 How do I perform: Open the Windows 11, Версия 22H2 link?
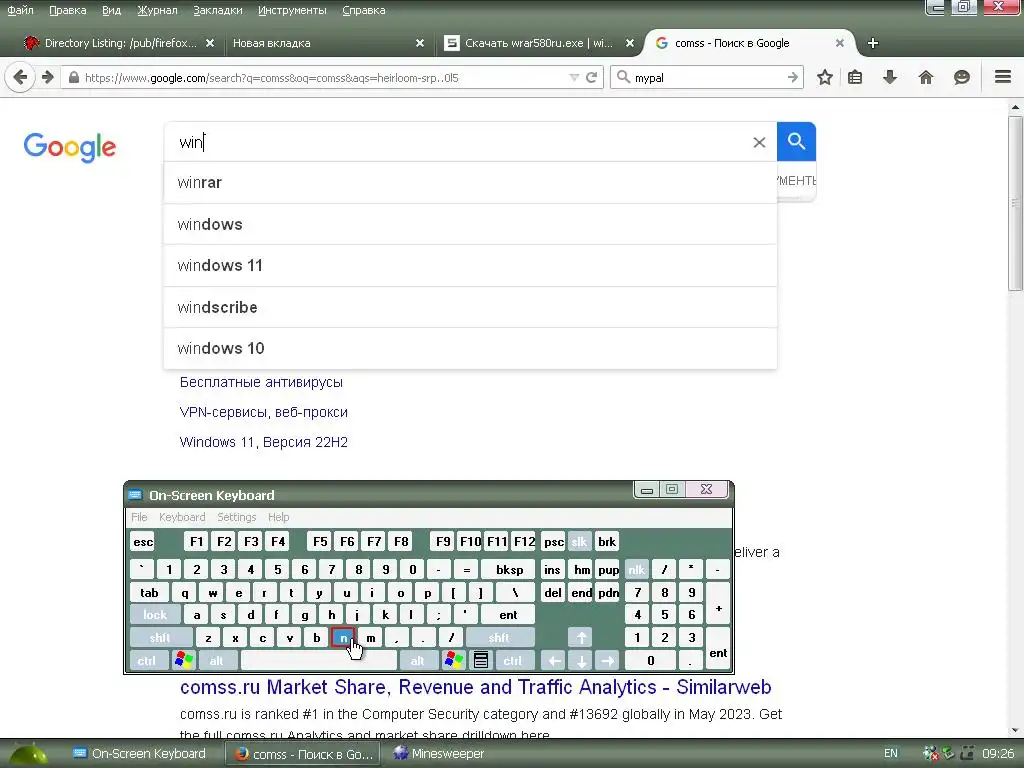pos(264,442)
